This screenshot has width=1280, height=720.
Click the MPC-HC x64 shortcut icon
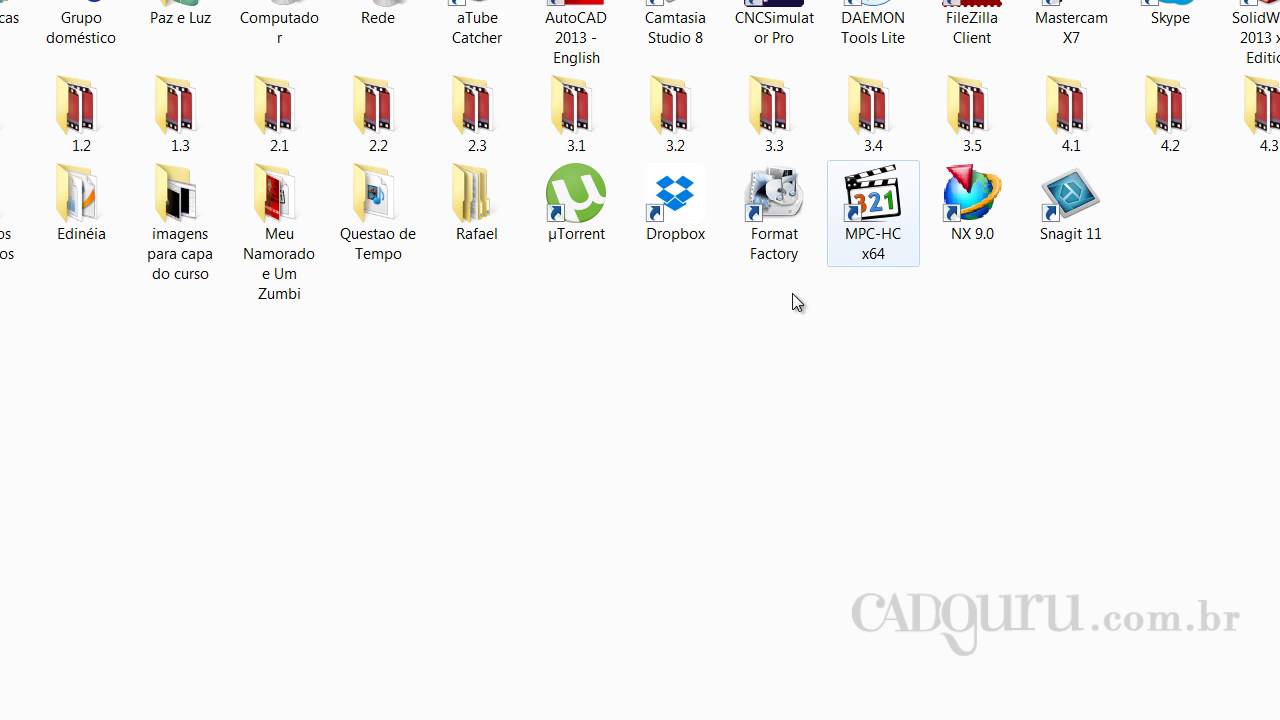coord(873,193)
